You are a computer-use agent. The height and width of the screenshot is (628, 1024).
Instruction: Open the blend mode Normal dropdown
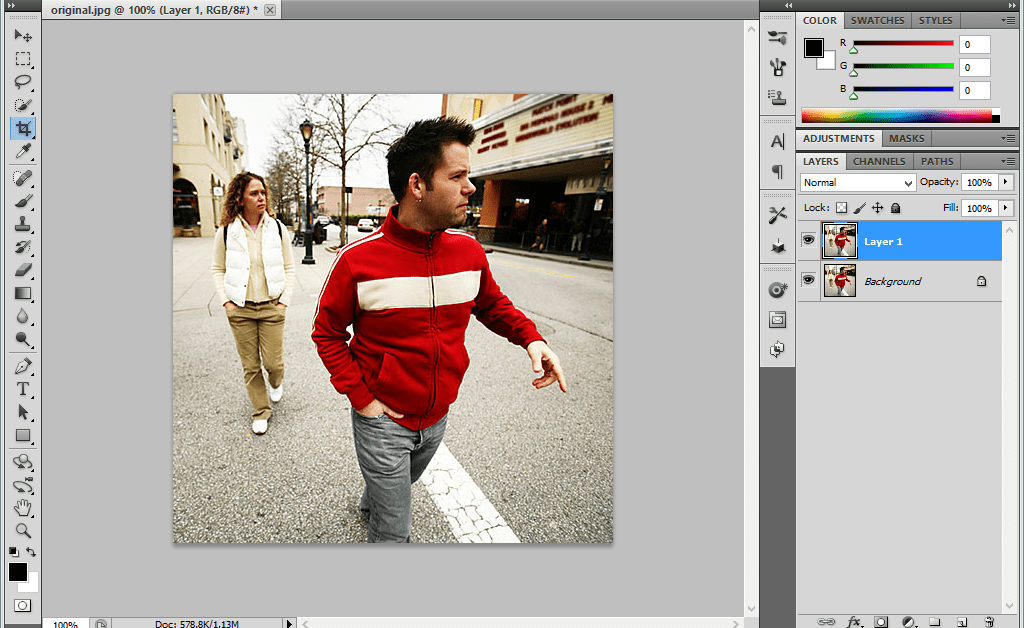(857, 183)
